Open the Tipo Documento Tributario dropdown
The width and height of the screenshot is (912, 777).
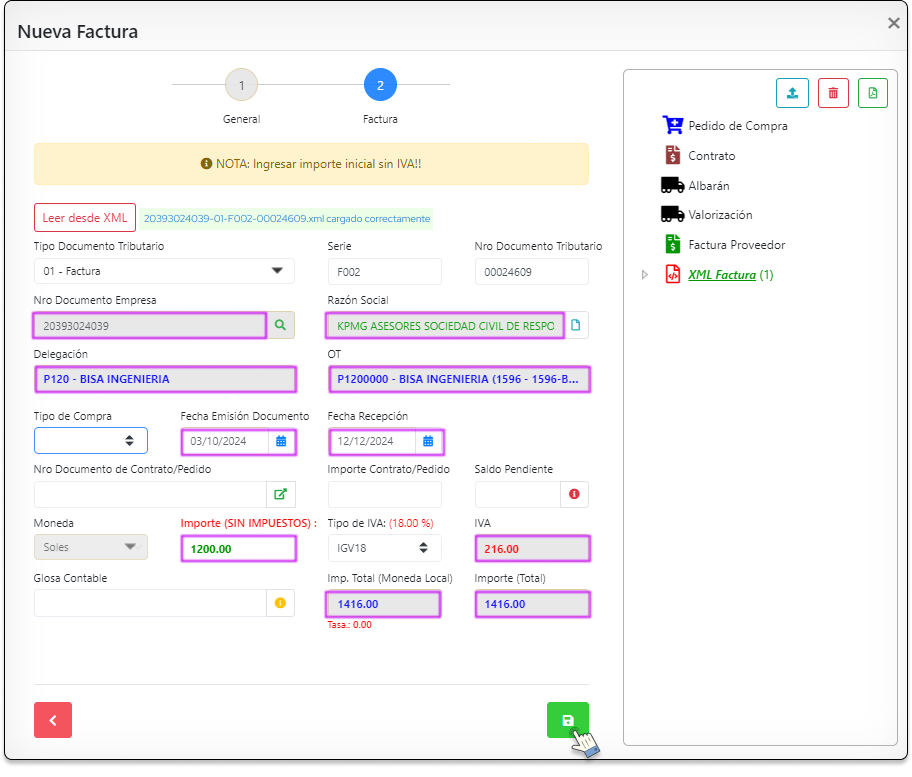point(164,271)
